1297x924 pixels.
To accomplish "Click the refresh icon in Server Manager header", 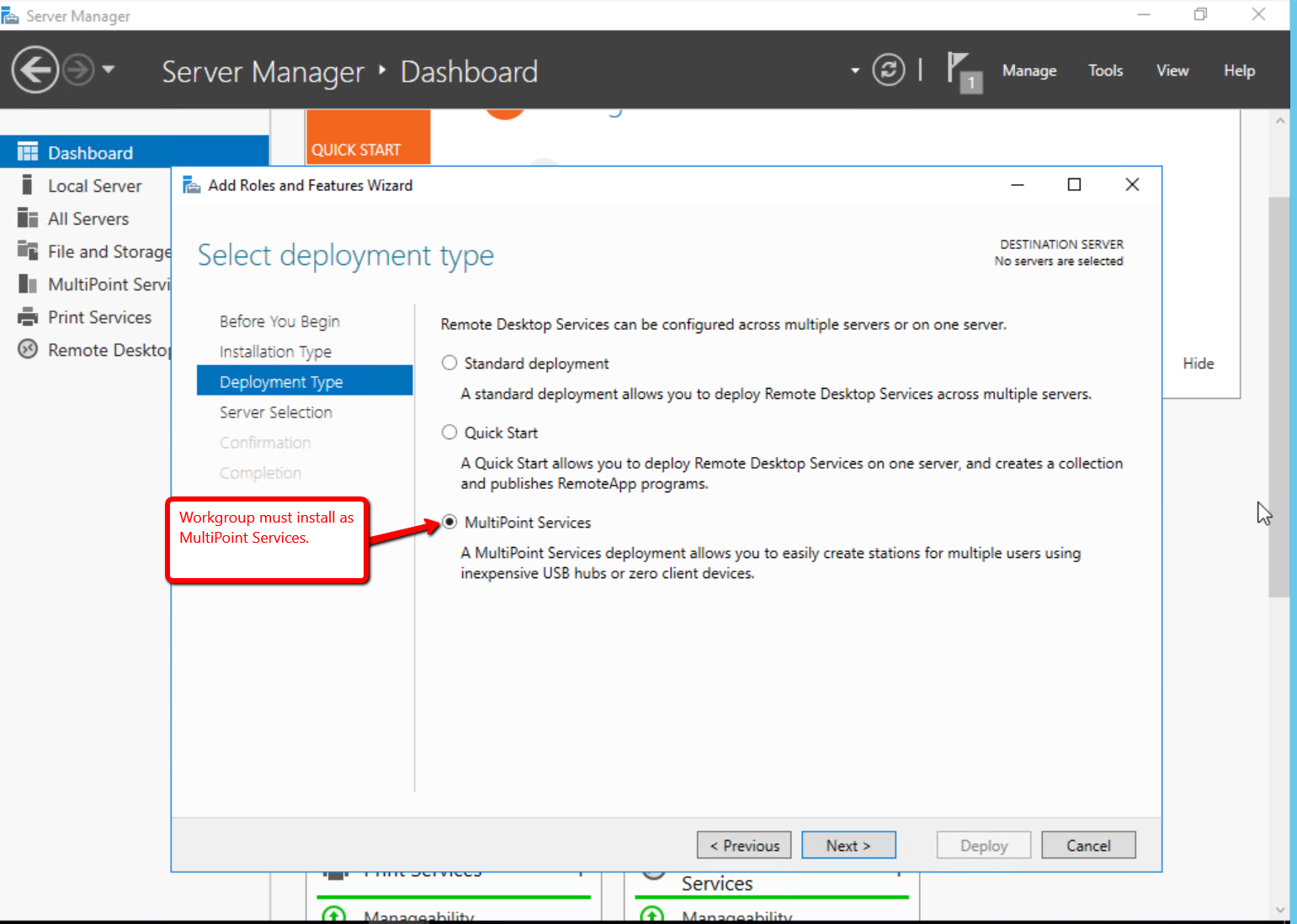I will pos(888,70).
